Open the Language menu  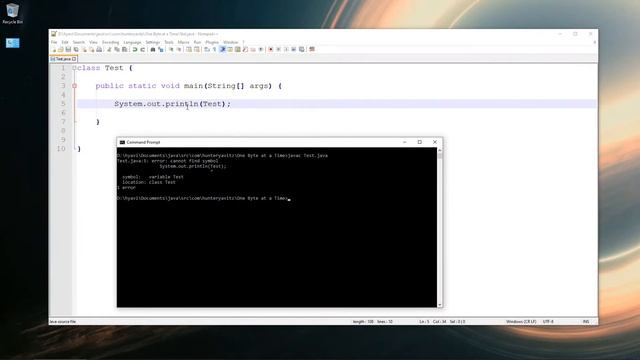(x=132, y=42)
